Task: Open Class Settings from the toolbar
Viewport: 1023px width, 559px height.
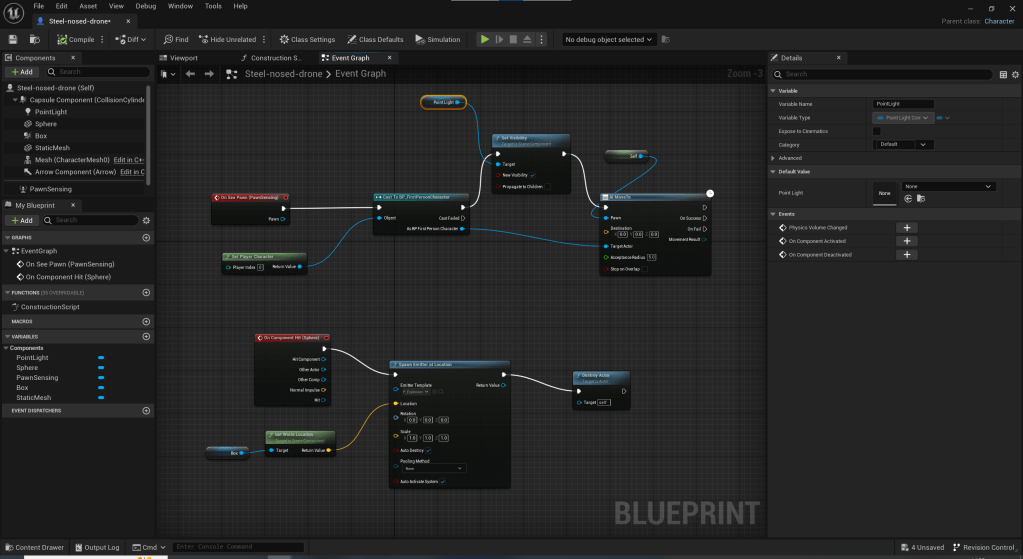Action: click(x=307, y=40)
